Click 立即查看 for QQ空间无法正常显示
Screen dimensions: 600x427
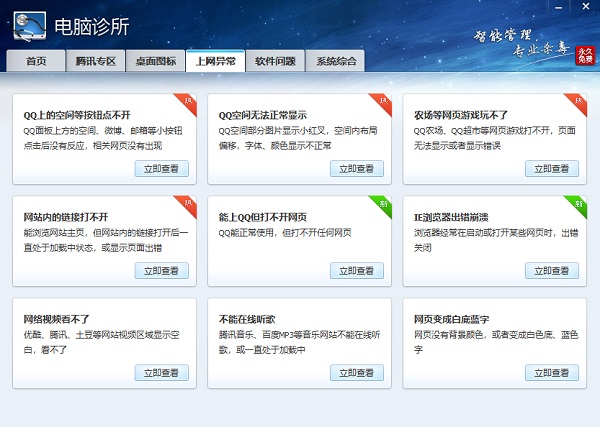pos(357,169)
